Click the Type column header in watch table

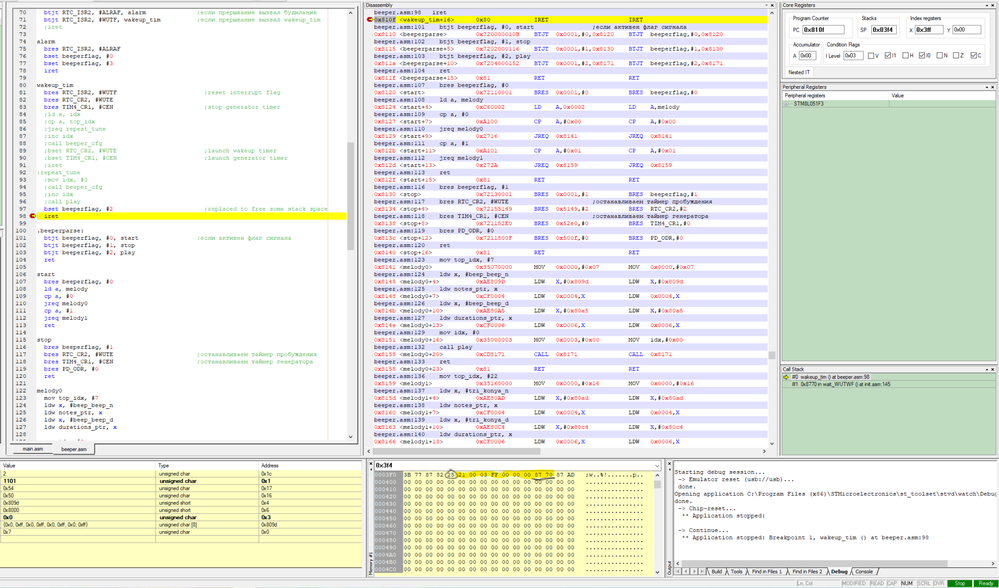208,466
